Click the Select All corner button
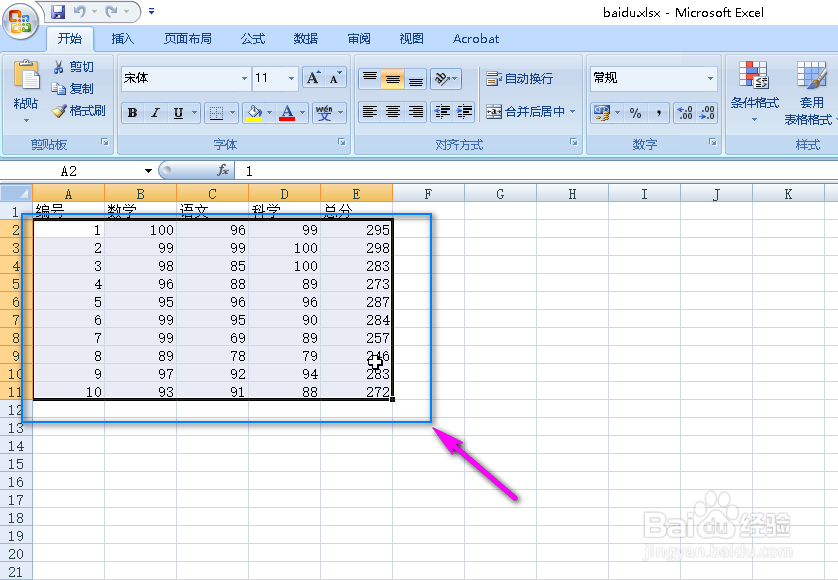Screen dimensions: 838x580 [x=16, y=193]
